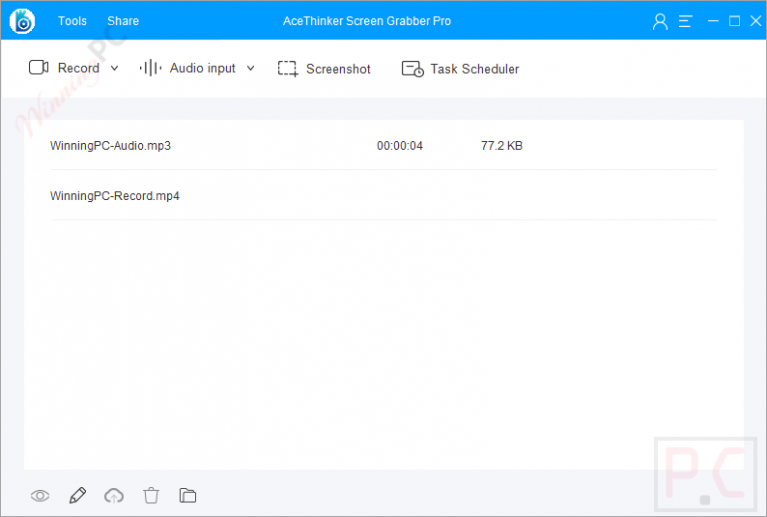Upload file with the cloud icon
The width and height of the screenshot is (767, 517).
tap(114, 495)
